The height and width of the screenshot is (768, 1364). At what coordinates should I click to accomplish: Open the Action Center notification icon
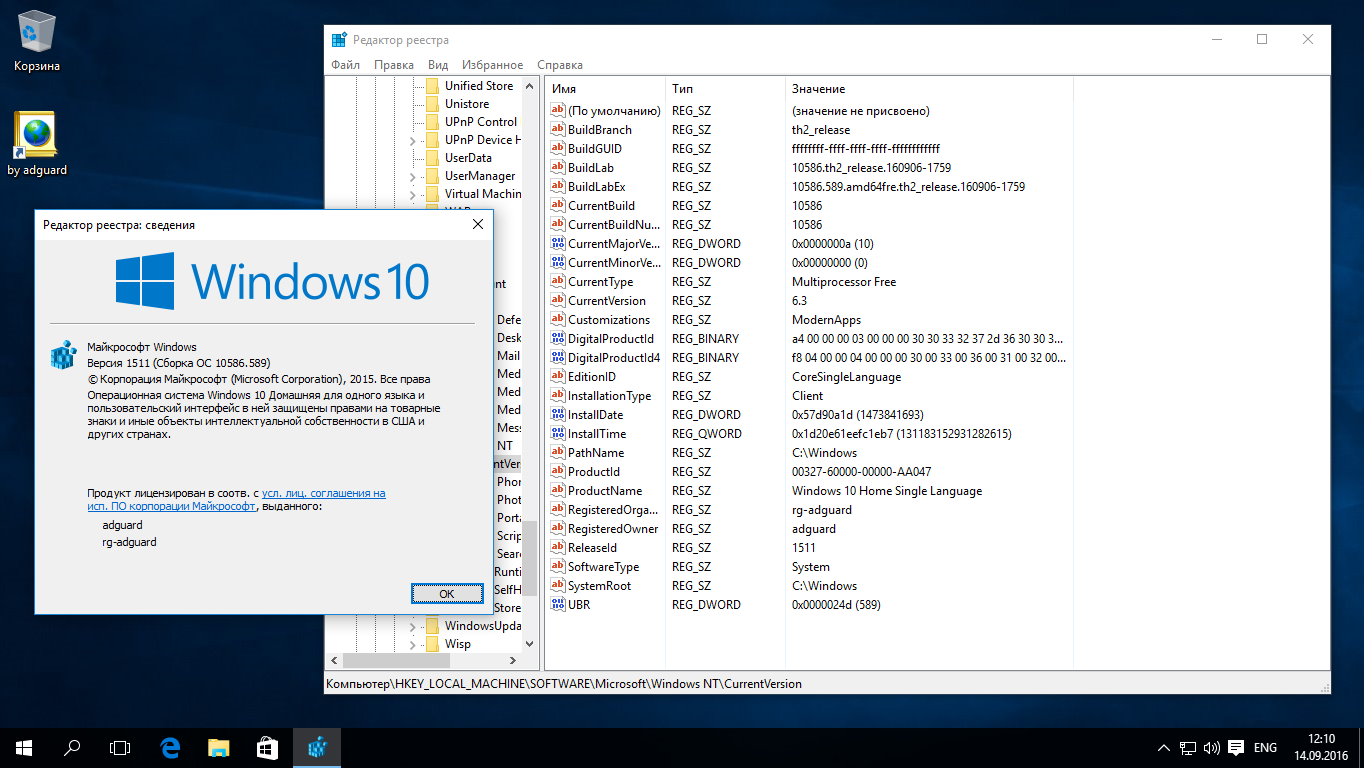tap(1236, 747)
